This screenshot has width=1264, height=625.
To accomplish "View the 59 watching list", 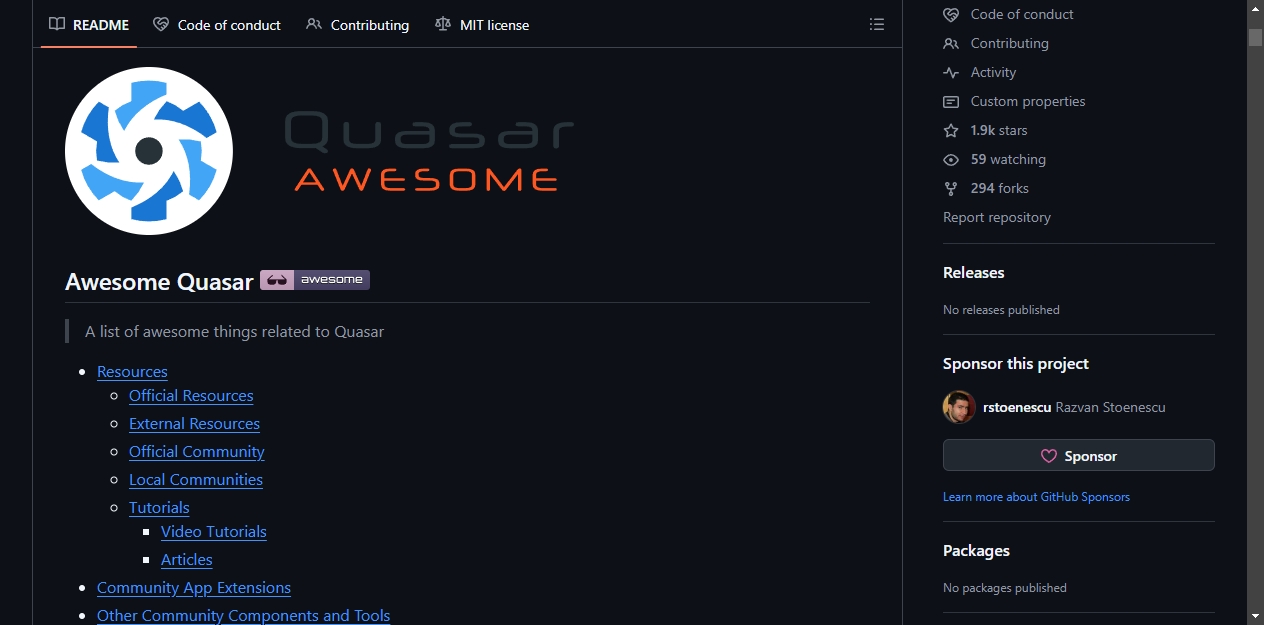I will click(1008, 159).
